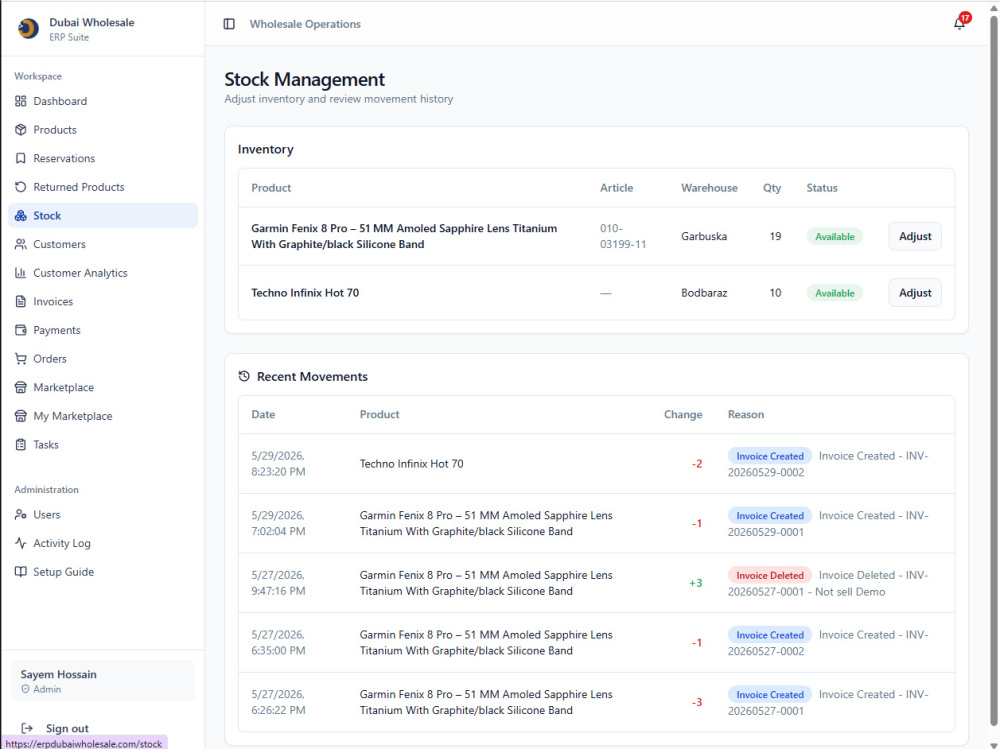The width and height of the screenshot is (1000, 749).
Task: Click the Dashboard grid icon
Action: [x=21, y=101]
